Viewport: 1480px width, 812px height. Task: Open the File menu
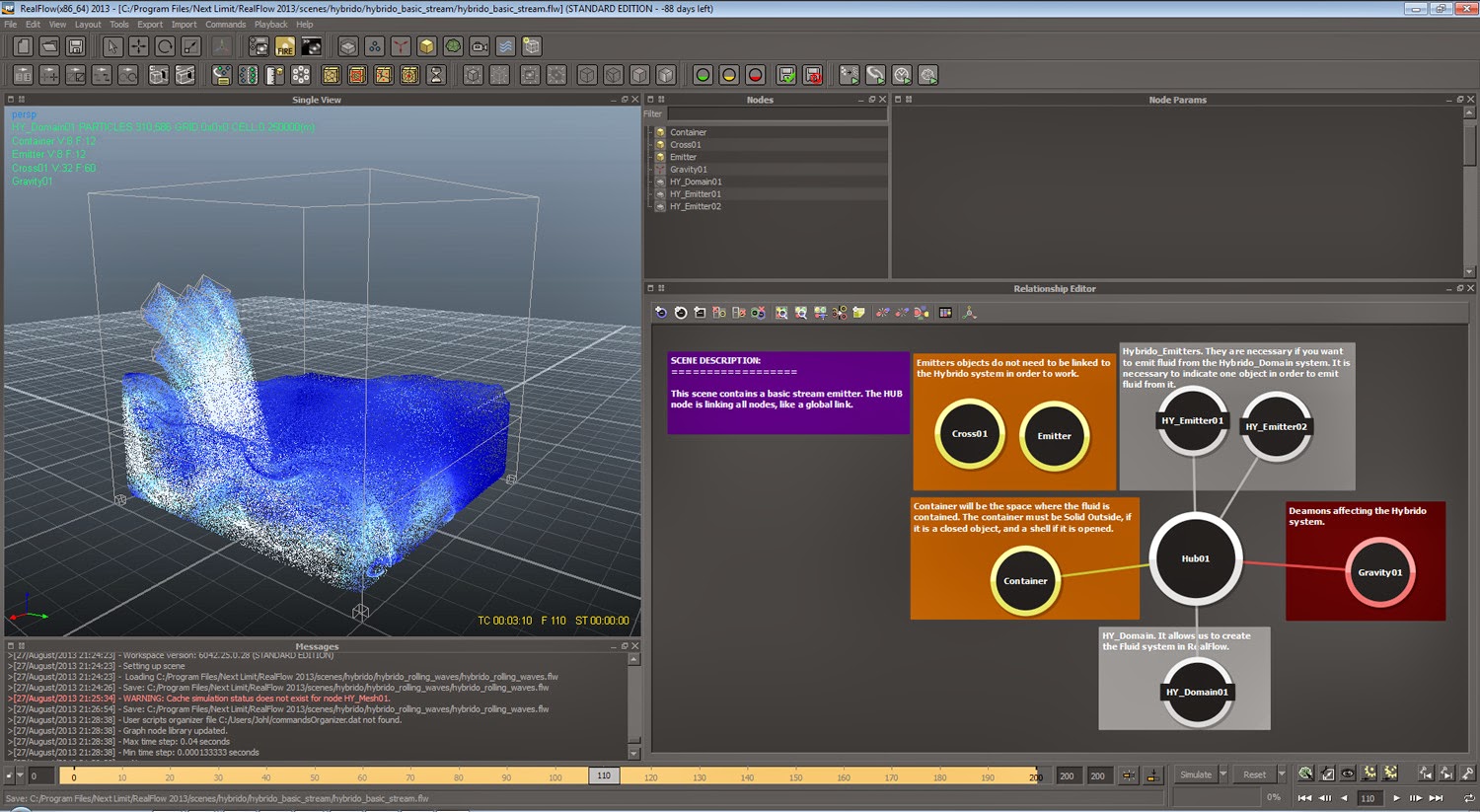coord(11,25)
